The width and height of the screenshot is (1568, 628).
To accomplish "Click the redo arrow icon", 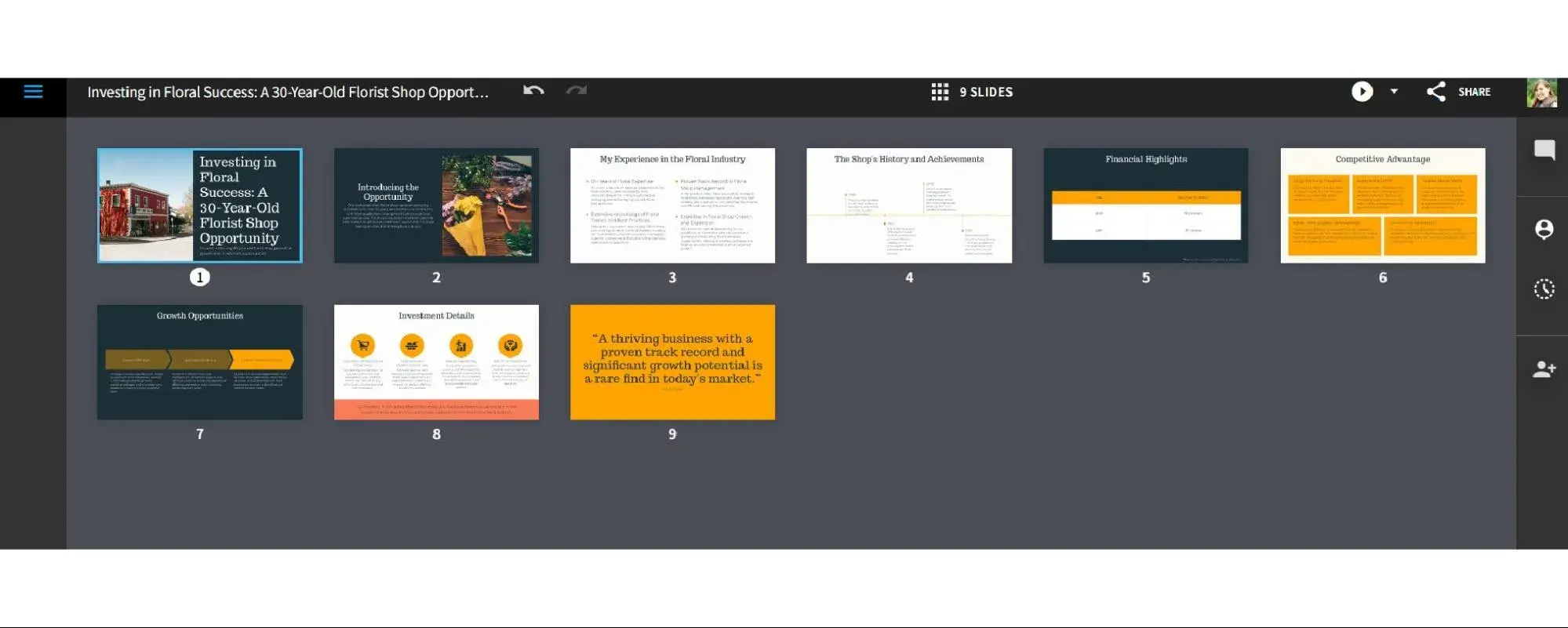I will (x=577, y=91).
